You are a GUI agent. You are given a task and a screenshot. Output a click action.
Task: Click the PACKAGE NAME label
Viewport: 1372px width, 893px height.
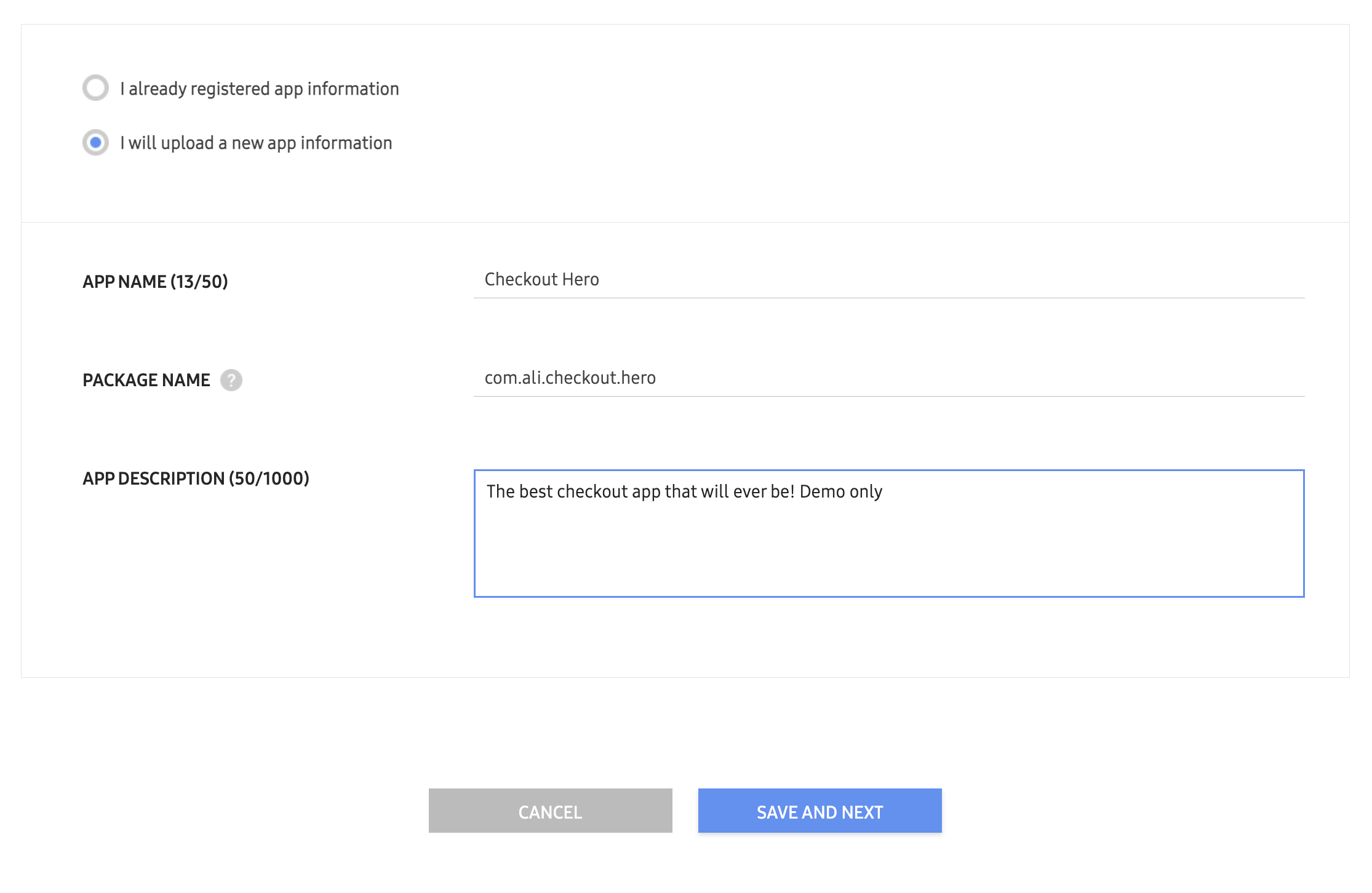click(x=146, y=380)
